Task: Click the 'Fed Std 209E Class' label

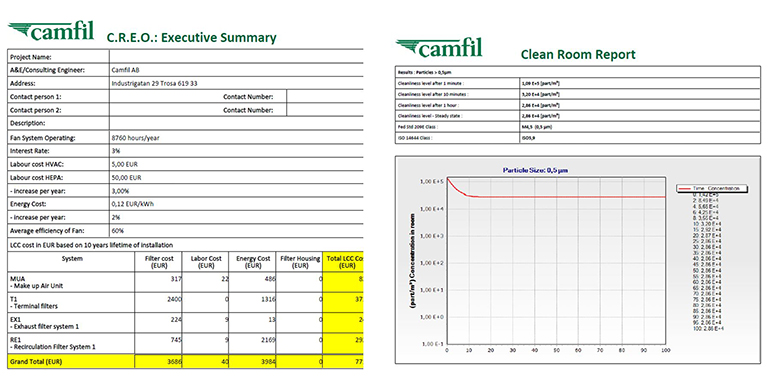Action: tap(417, 127)
